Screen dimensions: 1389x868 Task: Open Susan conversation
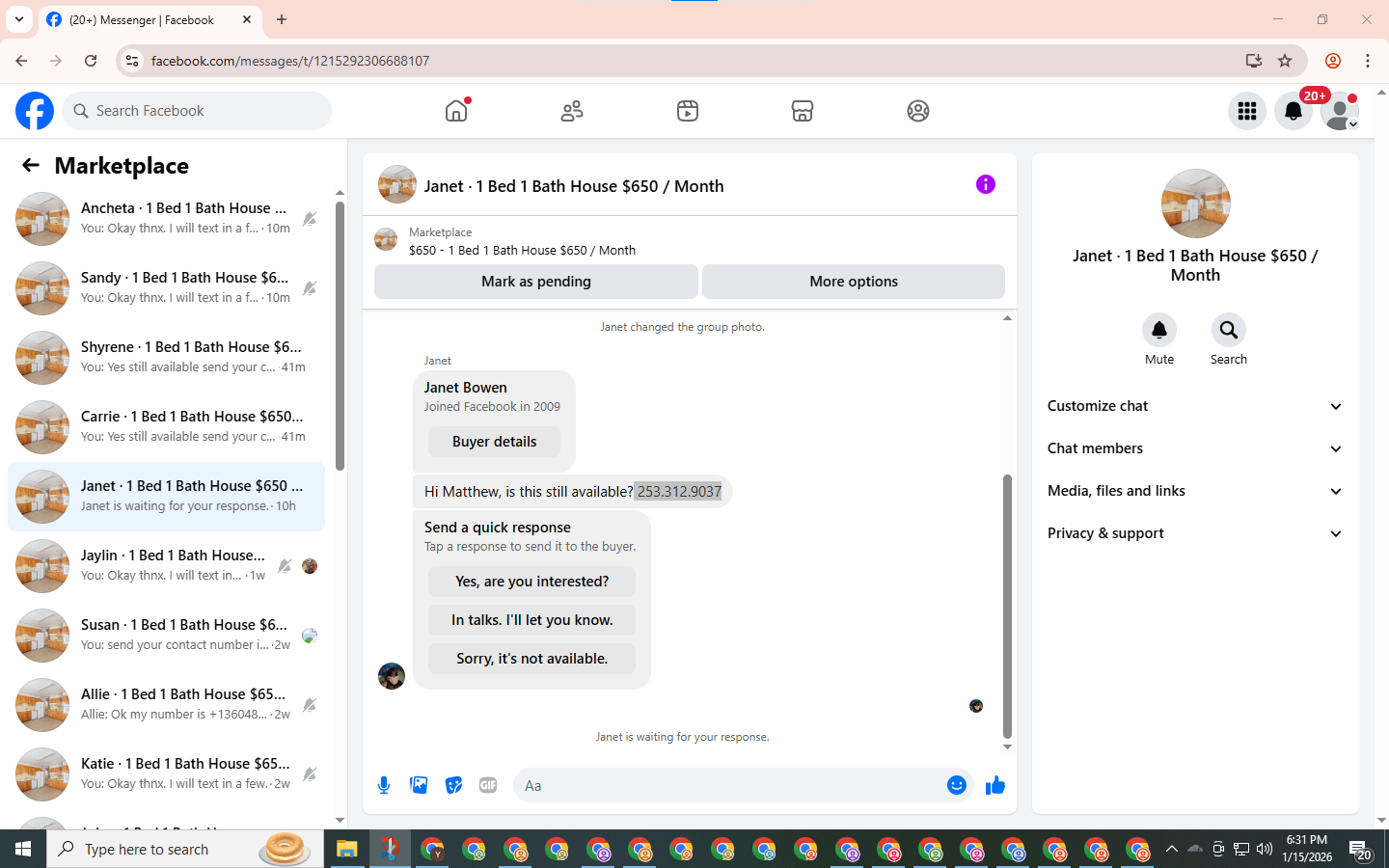[166, 636]
